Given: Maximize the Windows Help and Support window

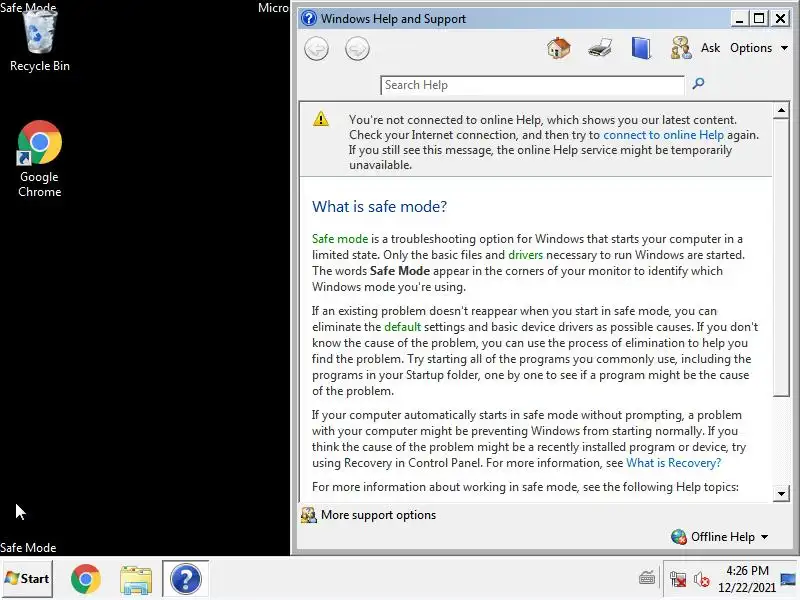Looking at the screenshot, I should (x=759, y=18).
